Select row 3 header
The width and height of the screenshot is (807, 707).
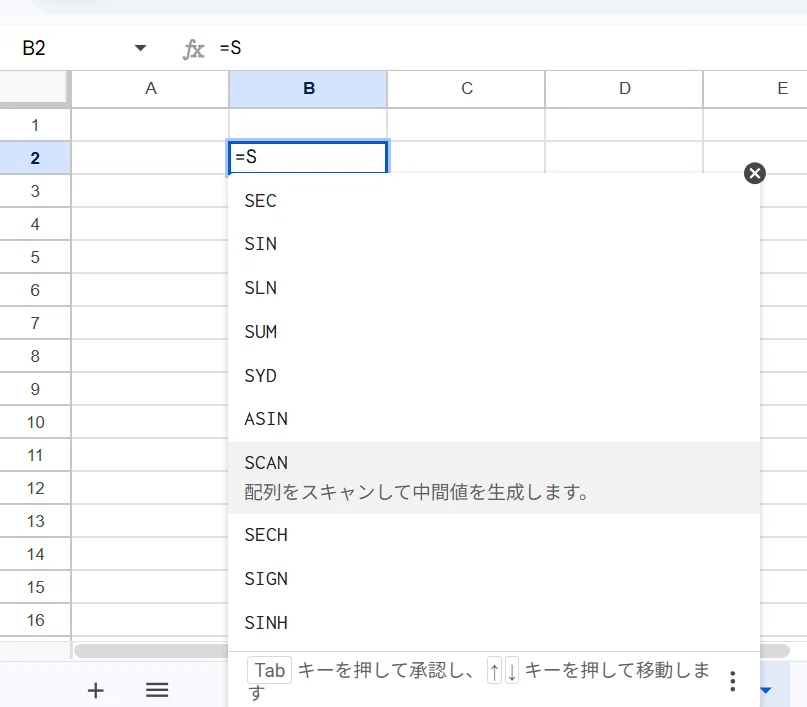point(35,191)
